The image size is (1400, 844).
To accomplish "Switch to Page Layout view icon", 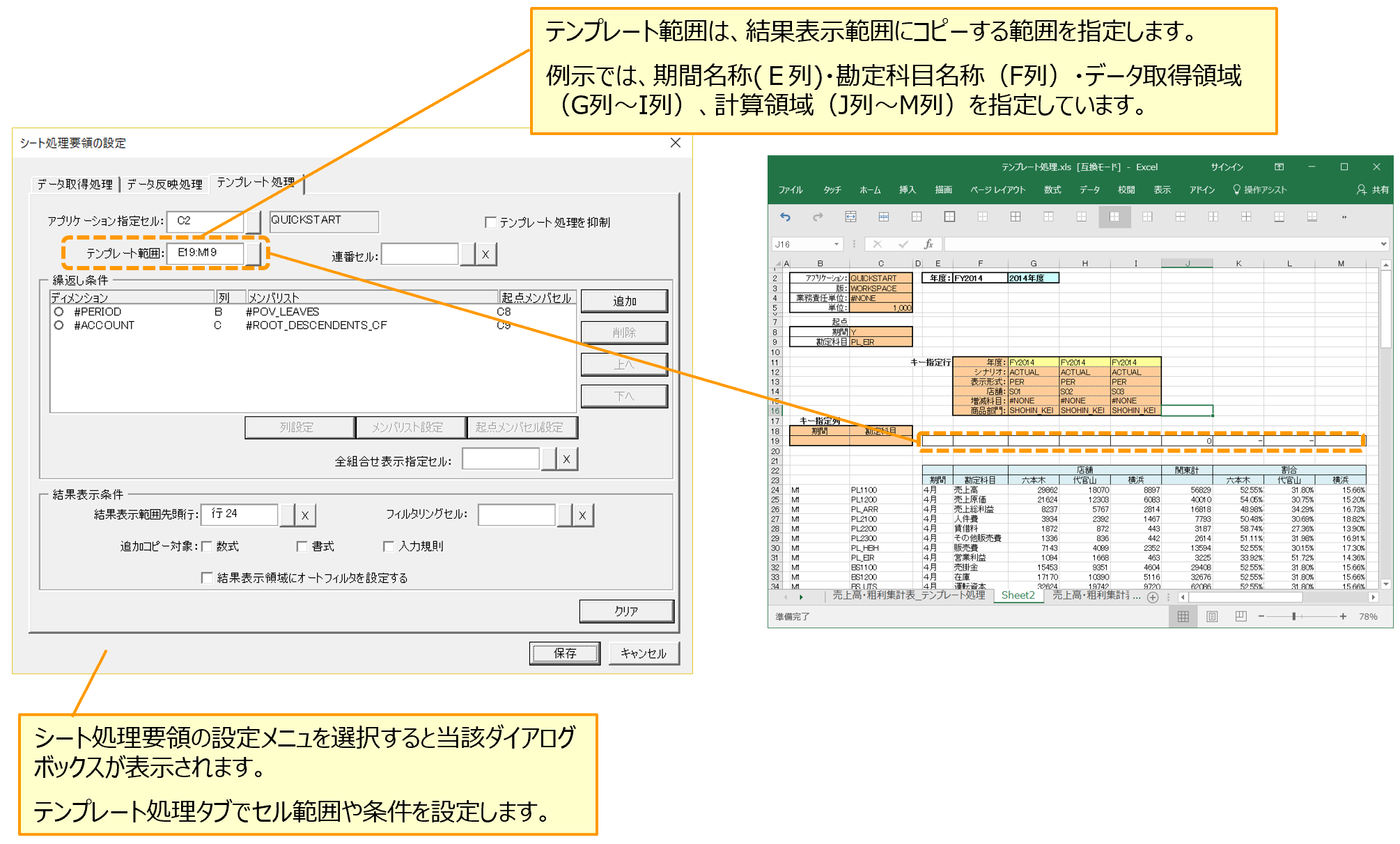I will pos(1212,617).
